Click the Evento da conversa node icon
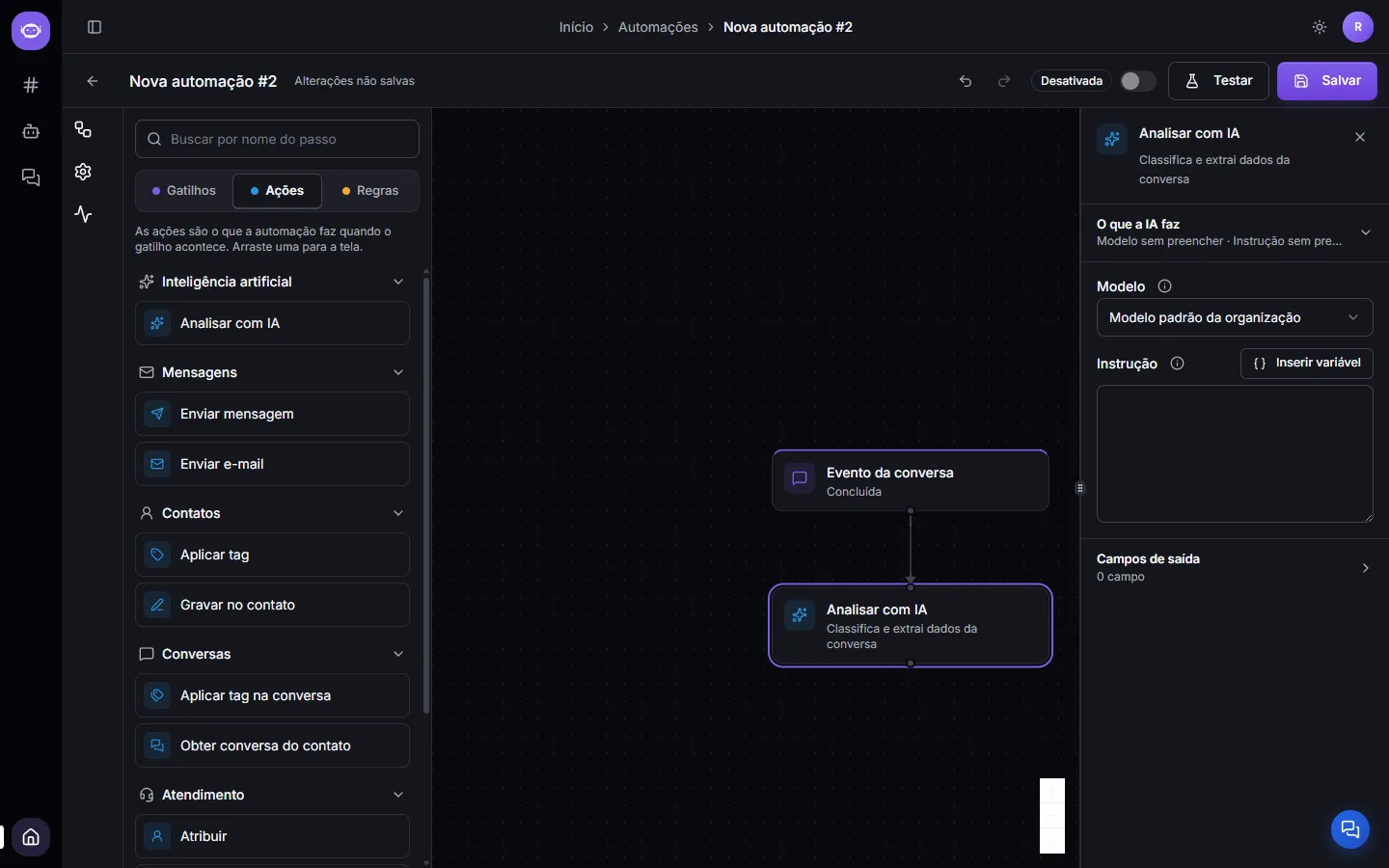Image resolution: width=1389 pixels, height=868 pixels. pos(800,478)
